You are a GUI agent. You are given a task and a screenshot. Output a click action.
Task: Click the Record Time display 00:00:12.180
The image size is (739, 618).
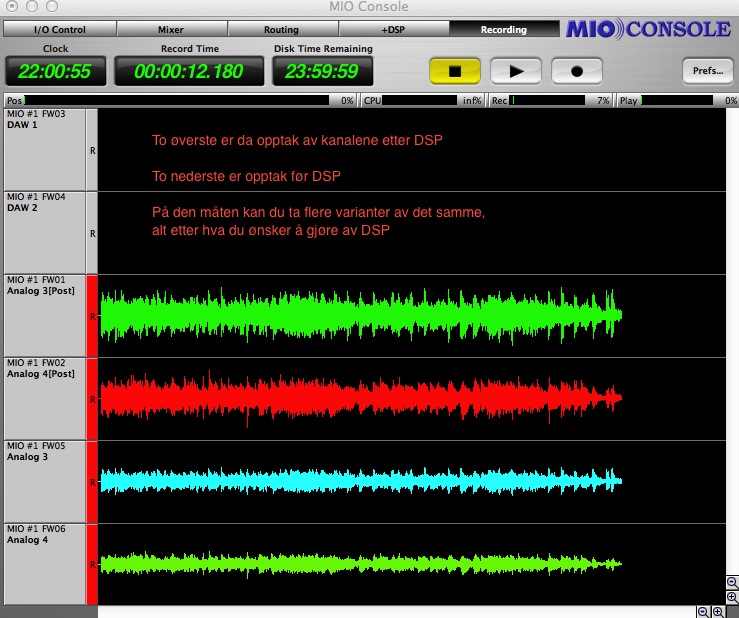click(x=189, y=71)
